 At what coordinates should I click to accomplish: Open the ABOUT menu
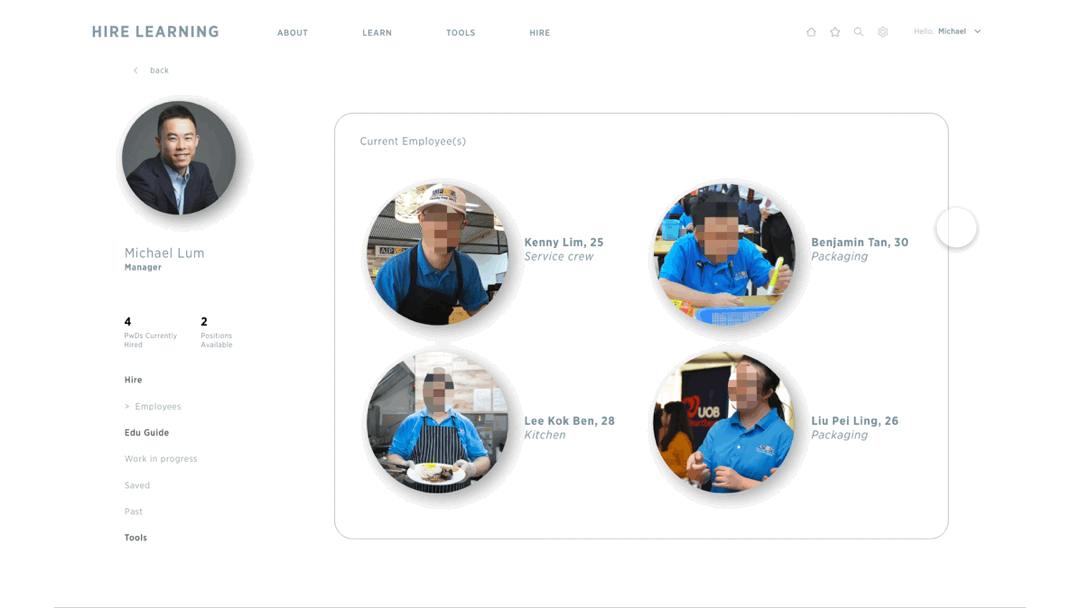[x=293, y=32]
